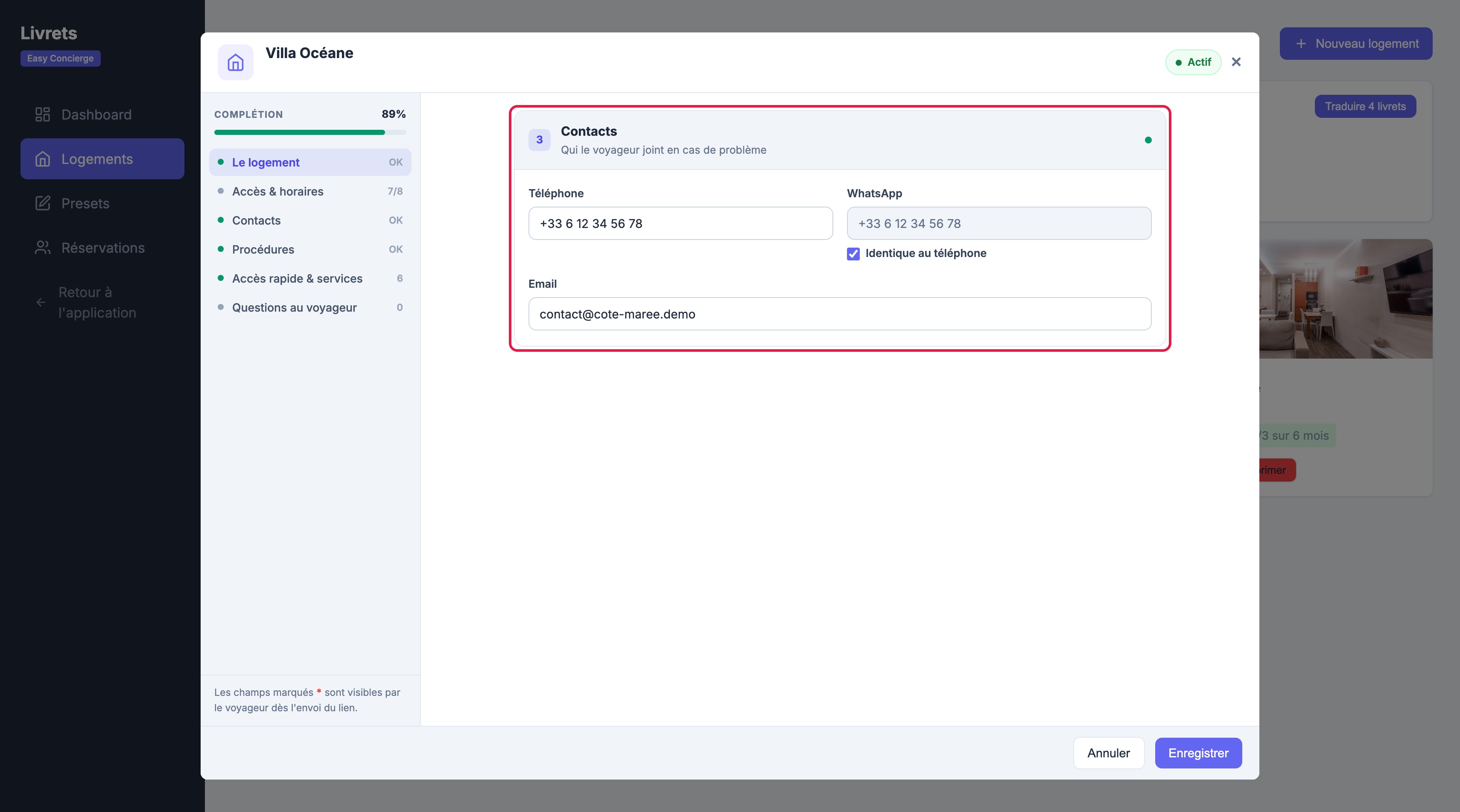Open the Contacts section in the left list
This screenshot has height=812, width=1460.
pos(310,220)
